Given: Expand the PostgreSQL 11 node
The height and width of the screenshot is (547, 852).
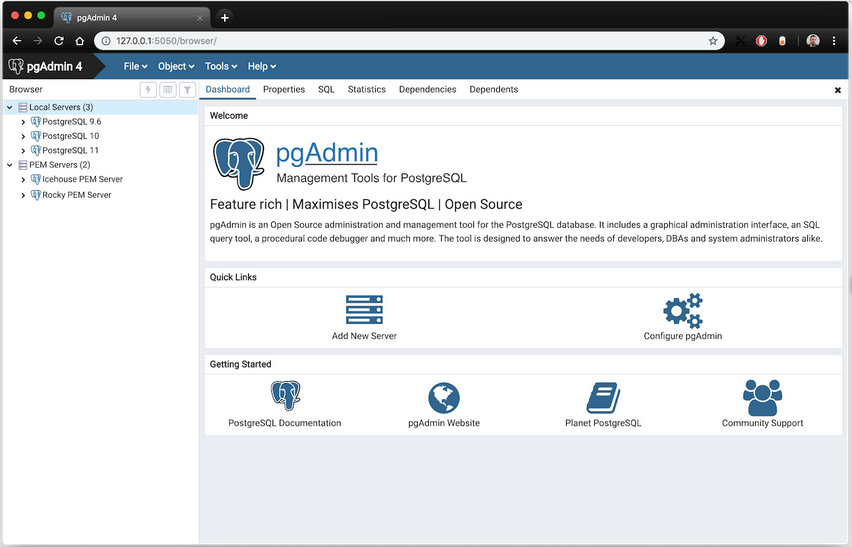Looking at the screenshot, I should [x=23, y=151].
